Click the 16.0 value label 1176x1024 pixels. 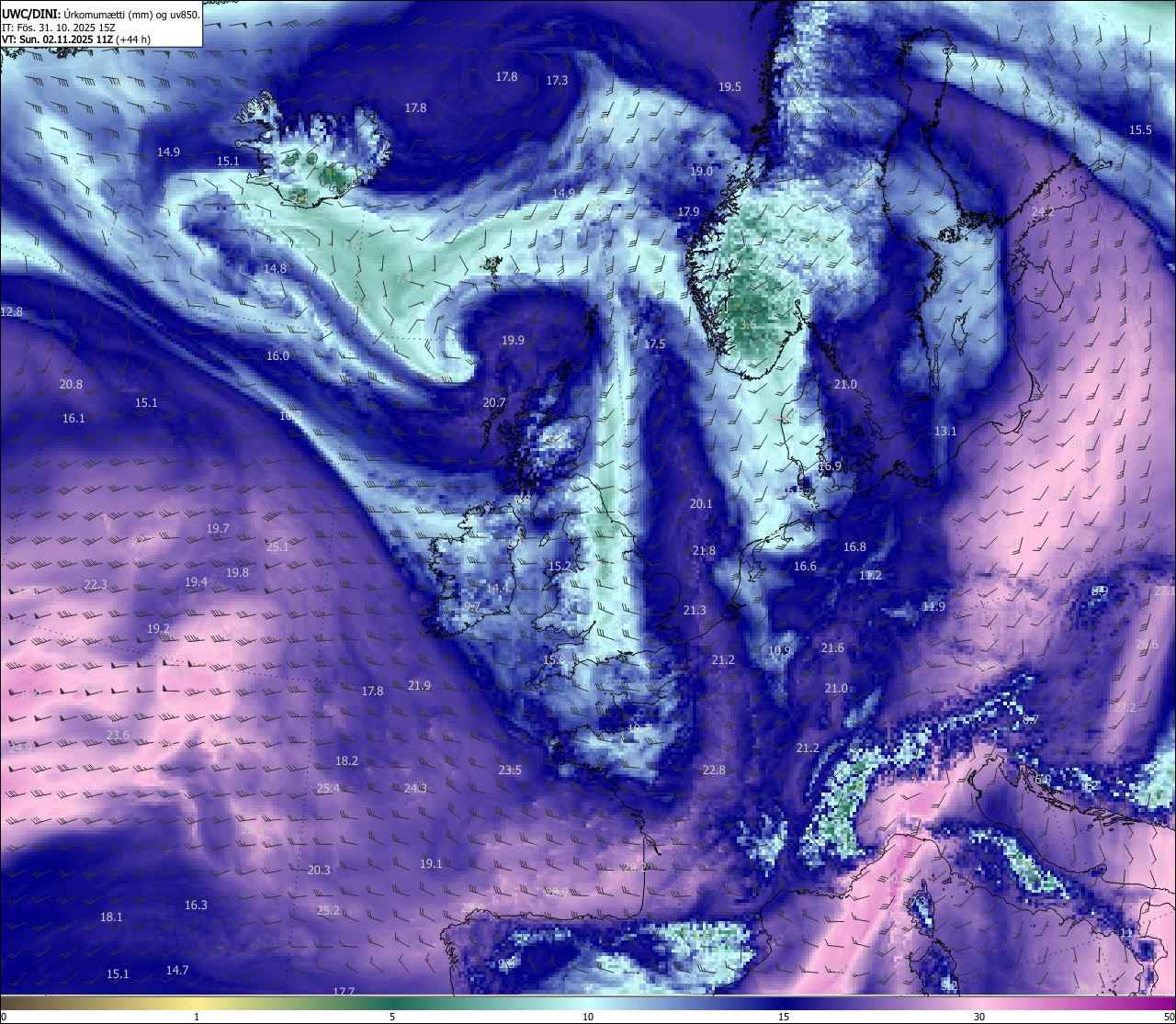(277, 356)
